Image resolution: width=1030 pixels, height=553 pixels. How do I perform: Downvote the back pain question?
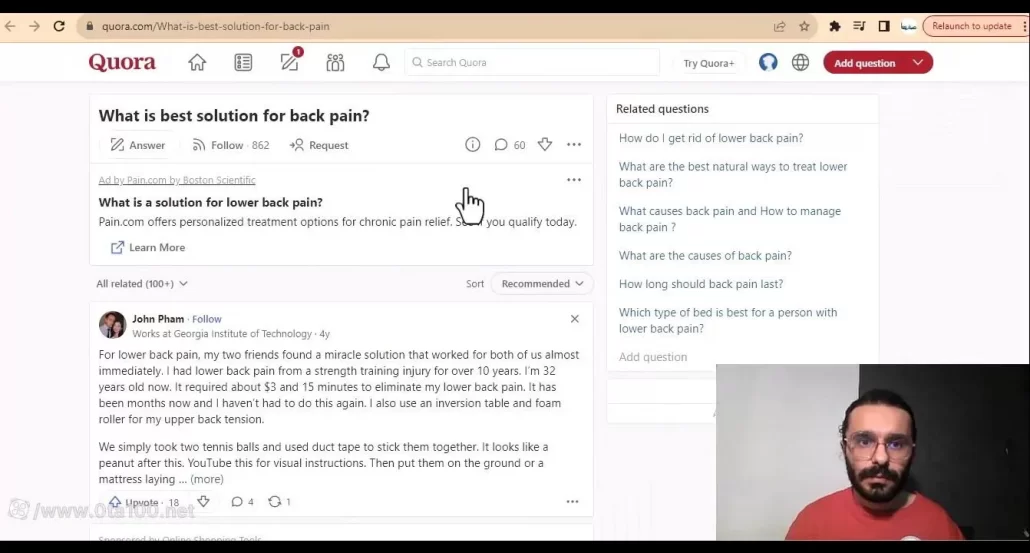point(545,145)
